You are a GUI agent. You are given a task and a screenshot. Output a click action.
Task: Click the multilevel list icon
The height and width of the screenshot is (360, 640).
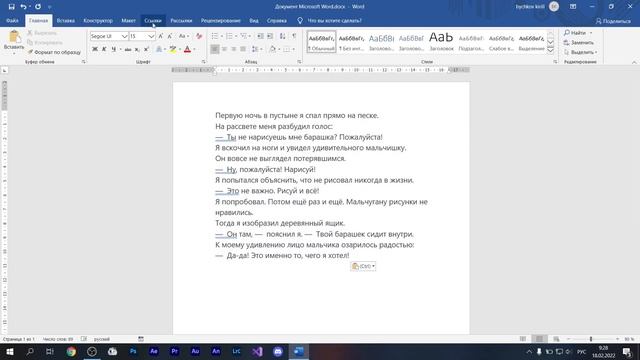tap(244, 36)
